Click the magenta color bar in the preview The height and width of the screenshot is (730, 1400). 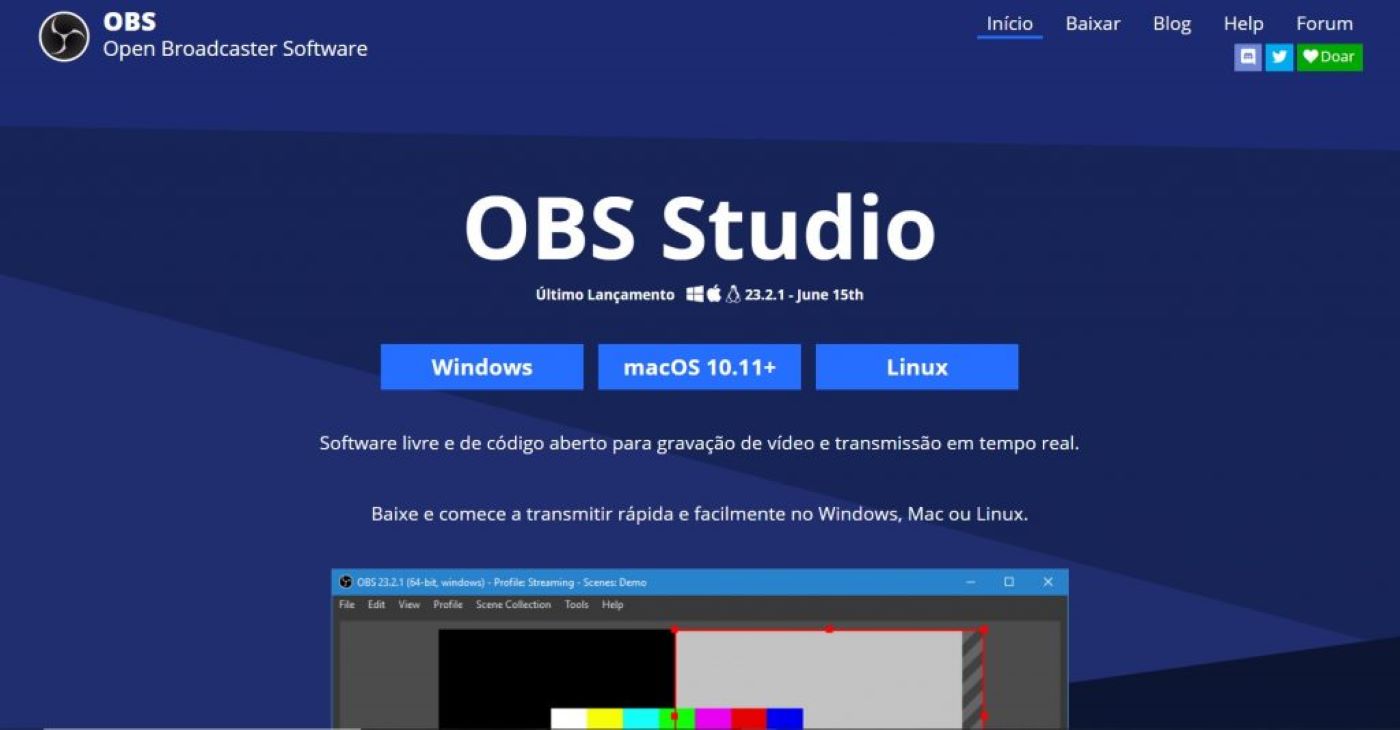tap(713, 719)
